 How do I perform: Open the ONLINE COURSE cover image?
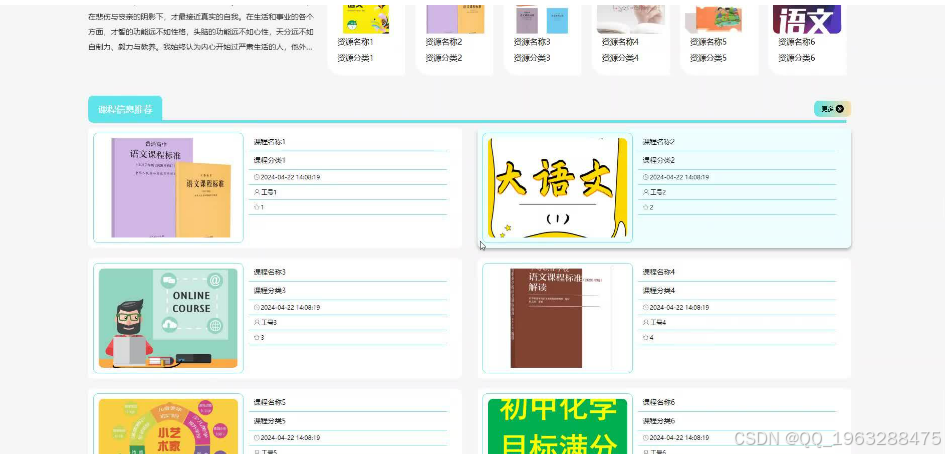click(168, 318)
